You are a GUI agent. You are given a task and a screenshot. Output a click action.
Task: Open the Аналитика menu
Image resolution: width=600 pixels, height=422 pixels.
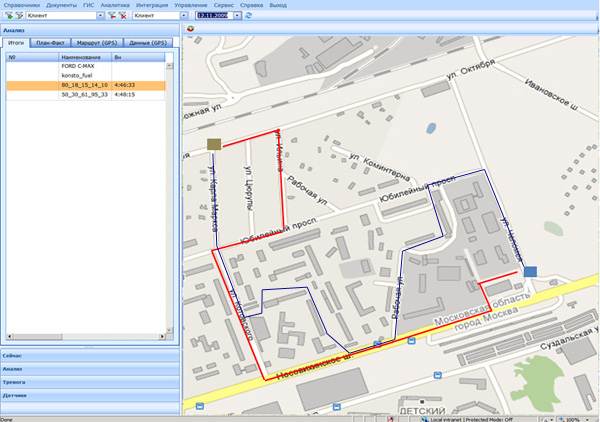click(115, 5)
